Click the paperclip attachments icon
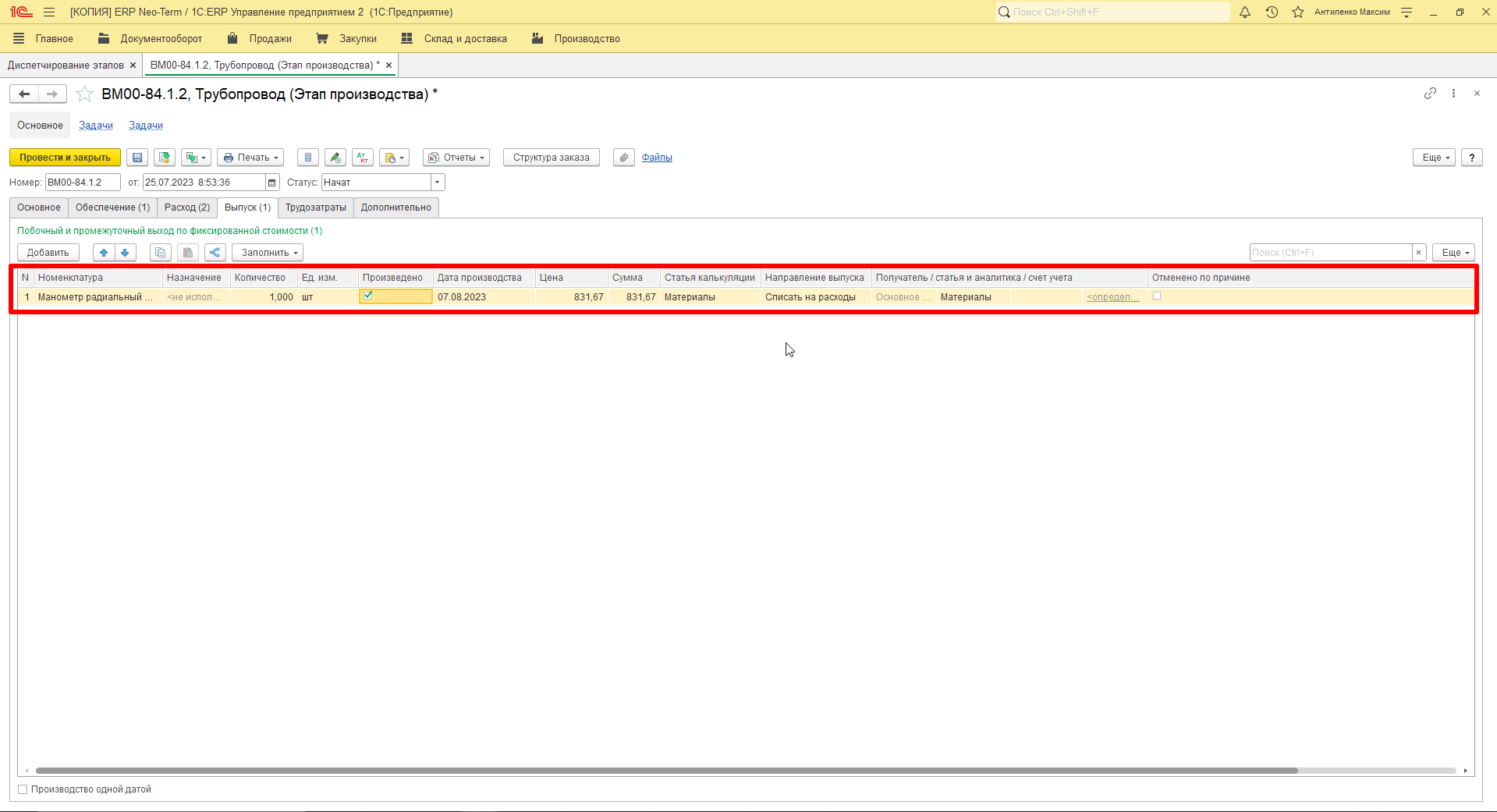This screenshot has width=1497, height=812. click(x=624, y=158)
